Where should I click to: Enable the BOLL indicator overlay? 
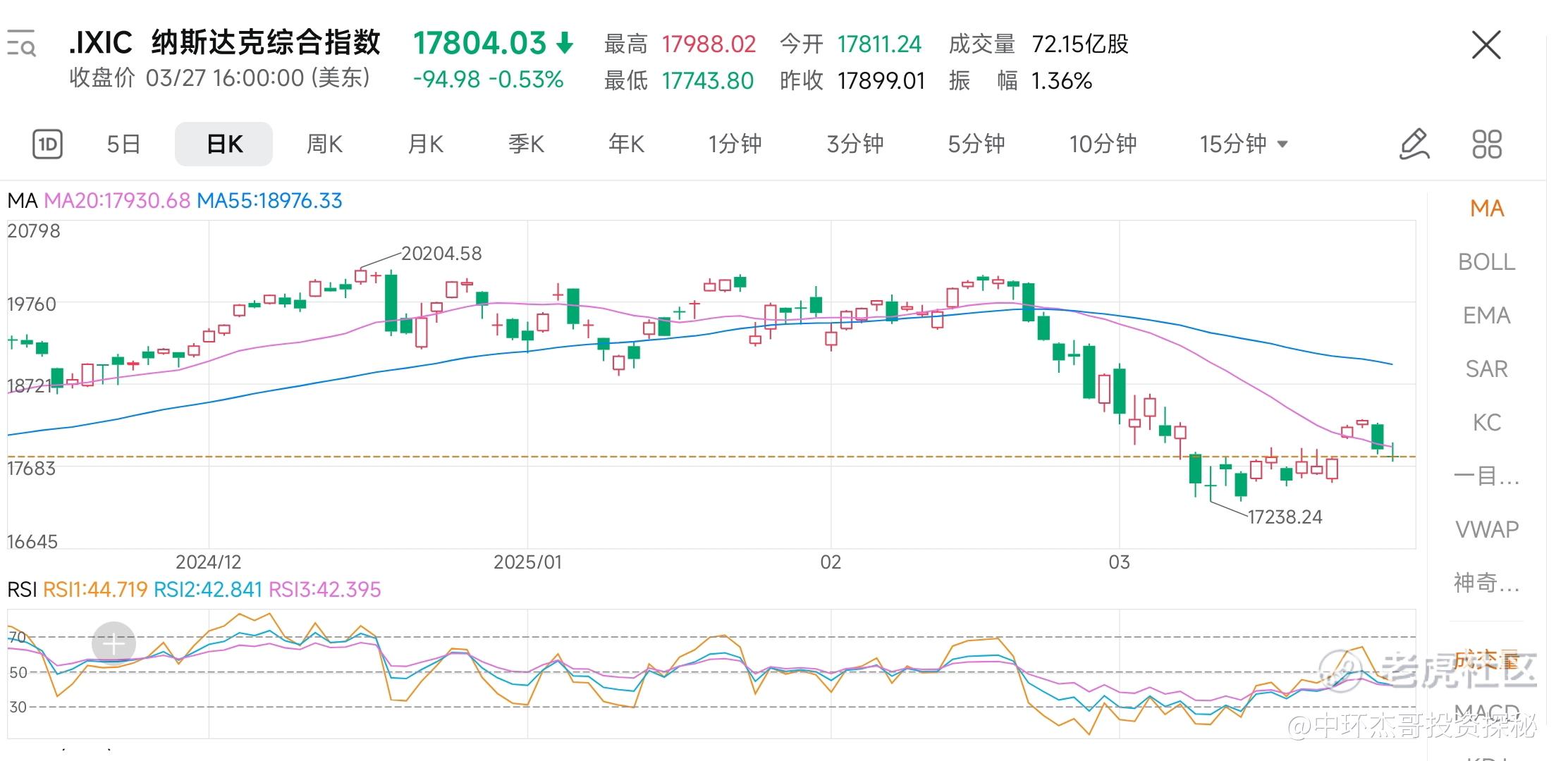click(1486, 262)
